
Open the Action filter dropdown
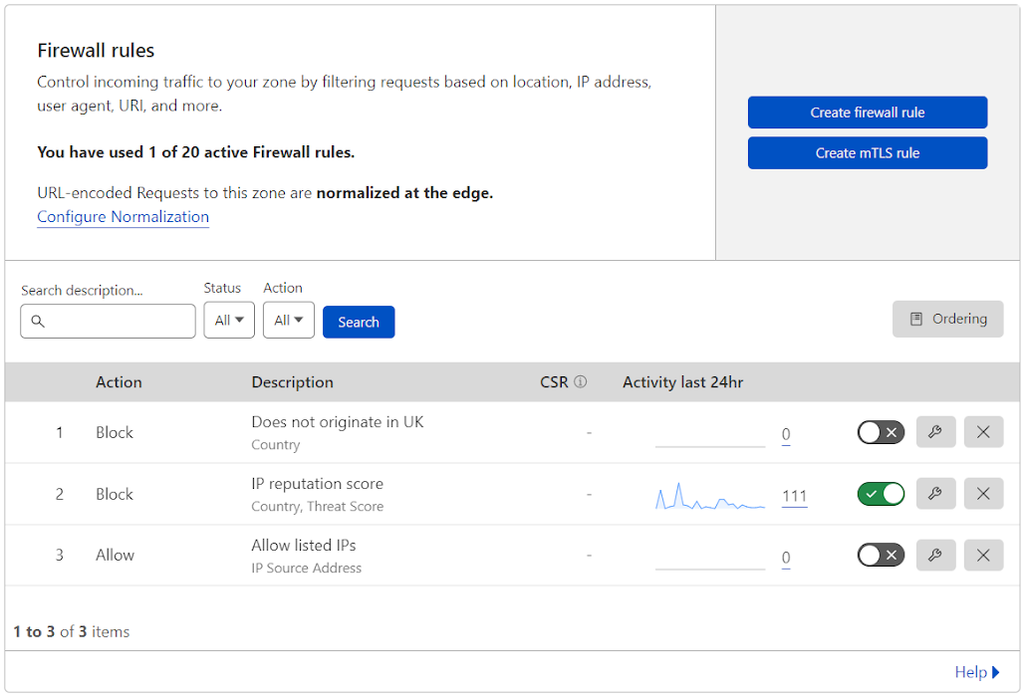pos(288,320)
